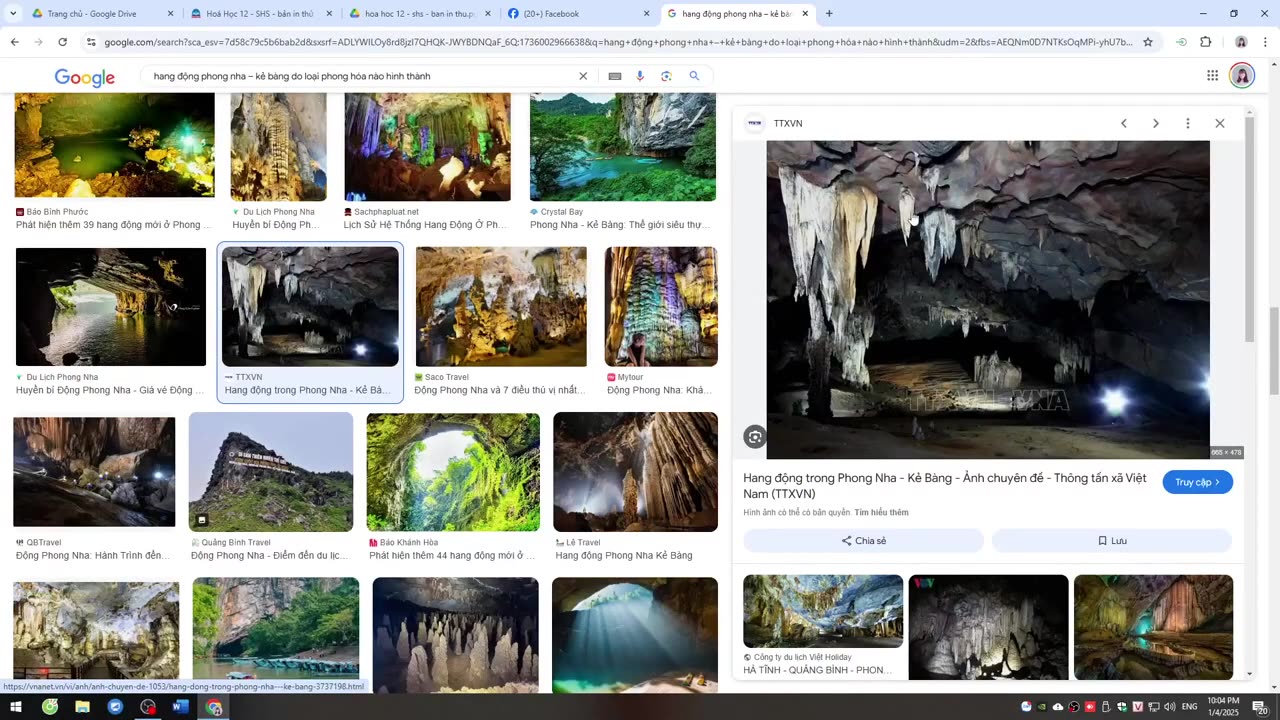Open File Explorer from the taskbar
The height and width of the screenshot is (720, 1280).
tap(82, 707)
